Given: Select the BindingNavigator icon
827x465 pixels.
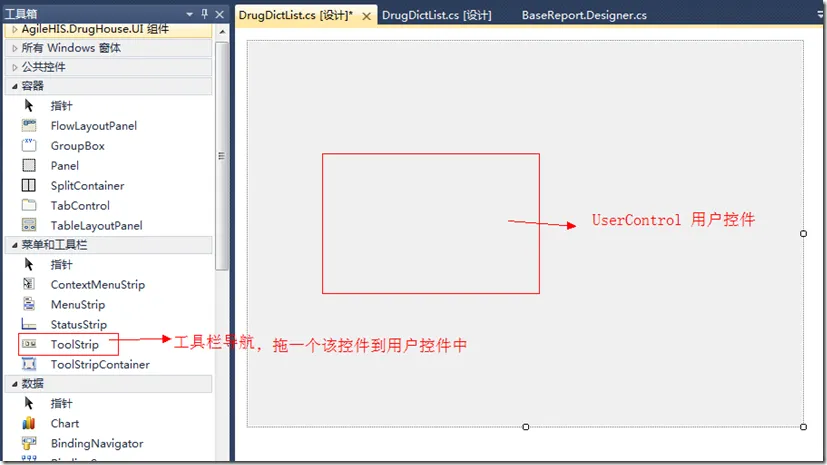Looking at the screenshot, I should click(29, 443).
